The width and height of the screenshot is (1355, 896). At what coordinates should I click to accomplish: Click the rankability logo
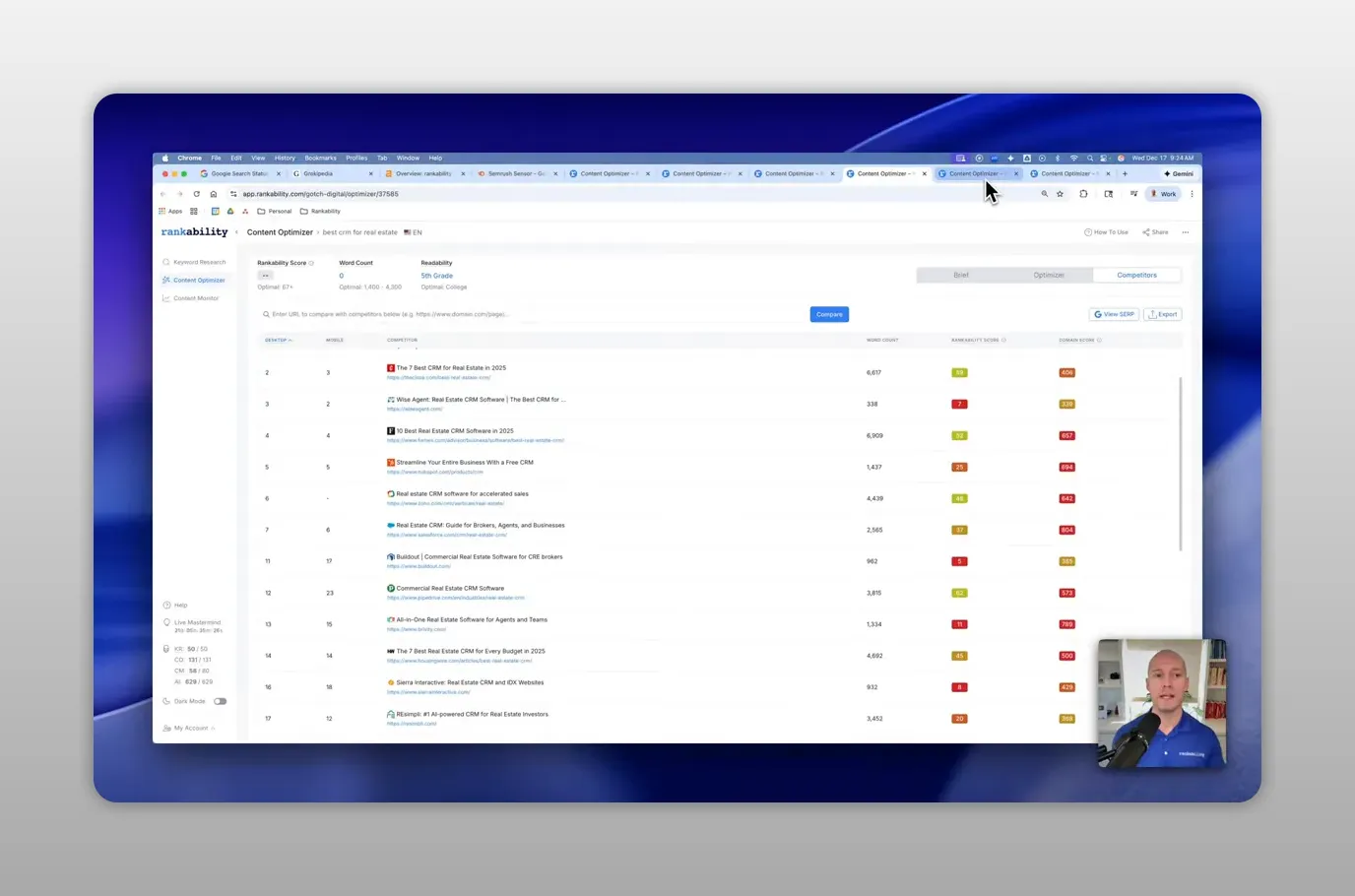point(194,232)
